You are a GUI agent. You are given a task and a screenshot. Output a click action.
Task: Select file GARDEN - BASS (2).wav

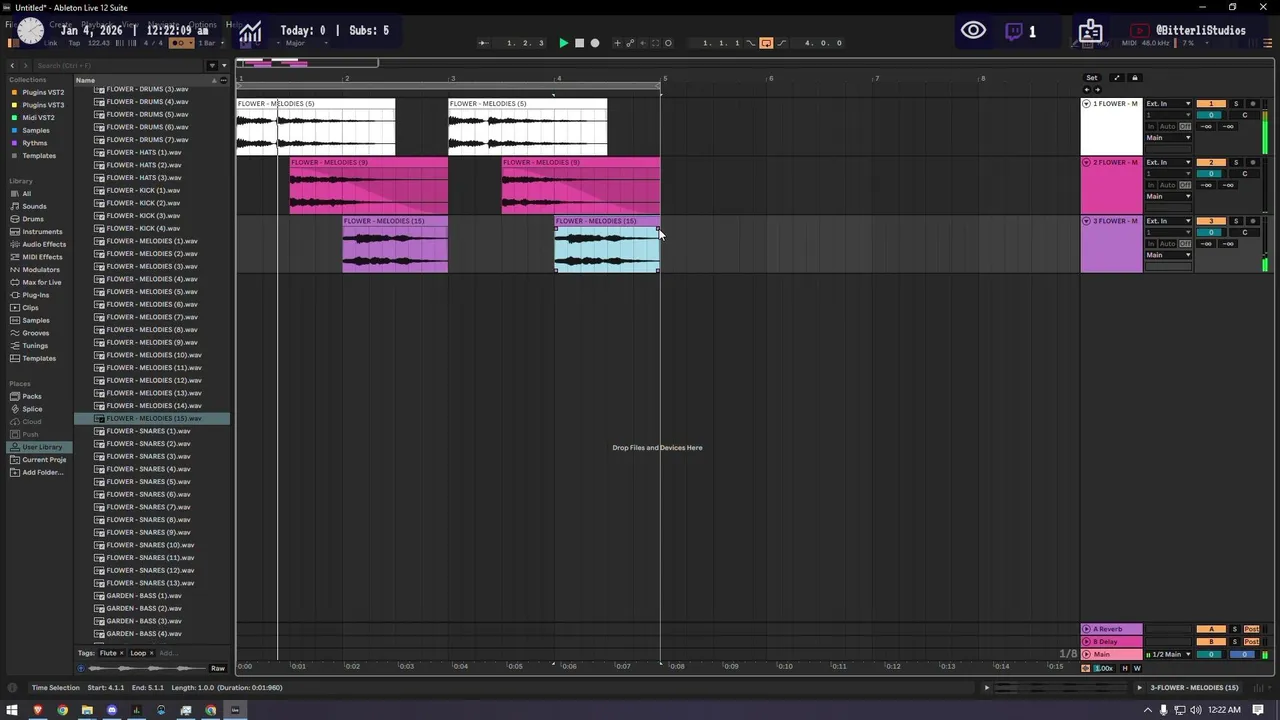pyautogui.click(x=144, y=608)
